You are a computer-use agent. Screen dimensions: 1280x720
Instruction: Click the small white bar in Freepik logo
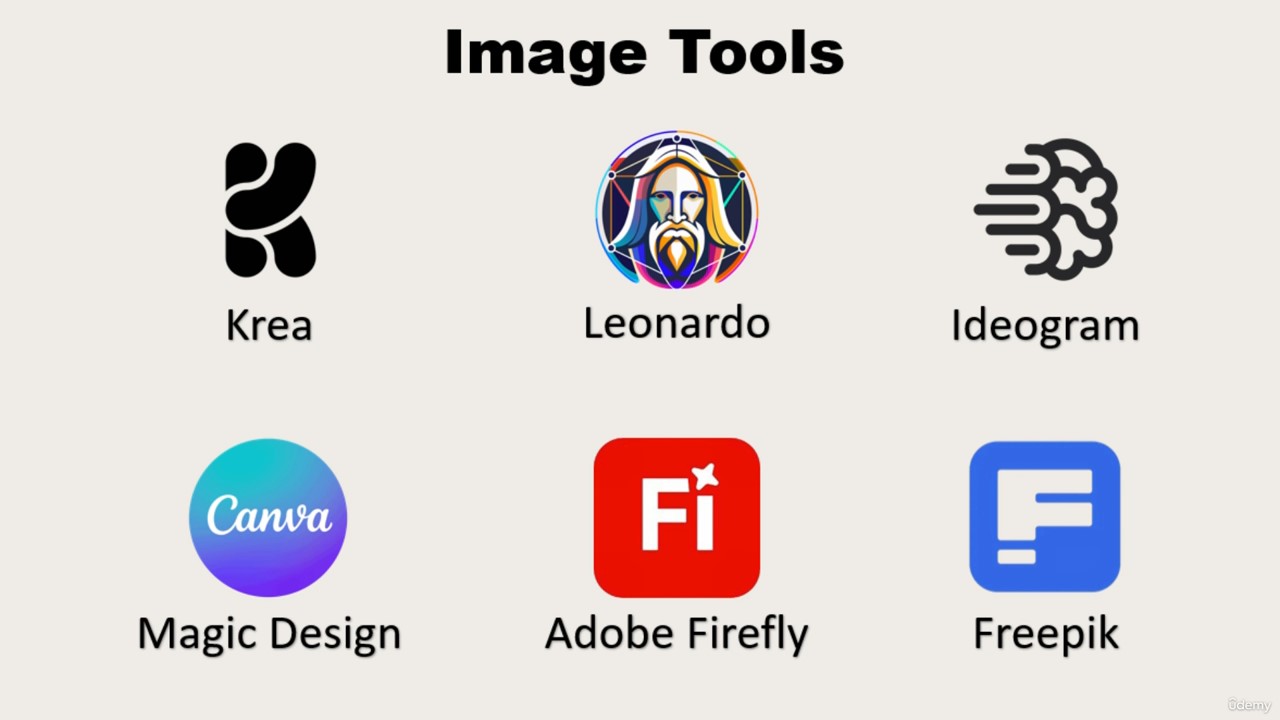point(1016,556)
